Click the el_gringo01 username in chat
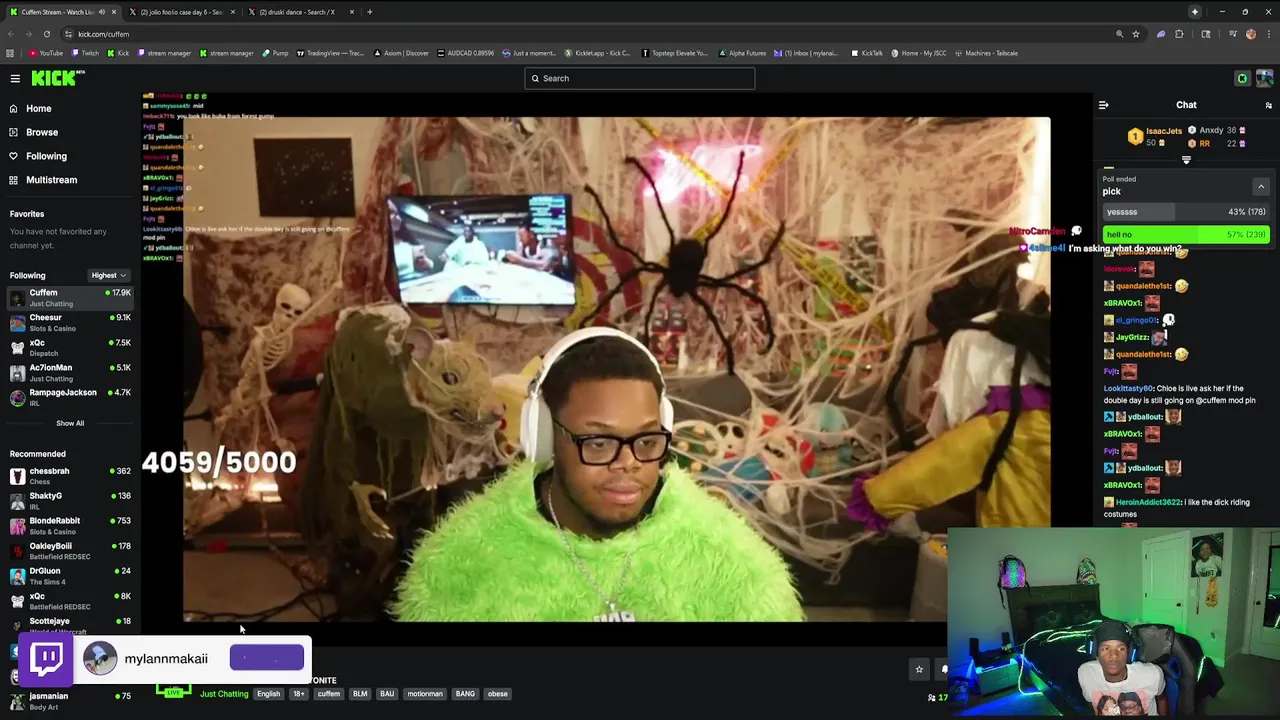 point(1136,320)
